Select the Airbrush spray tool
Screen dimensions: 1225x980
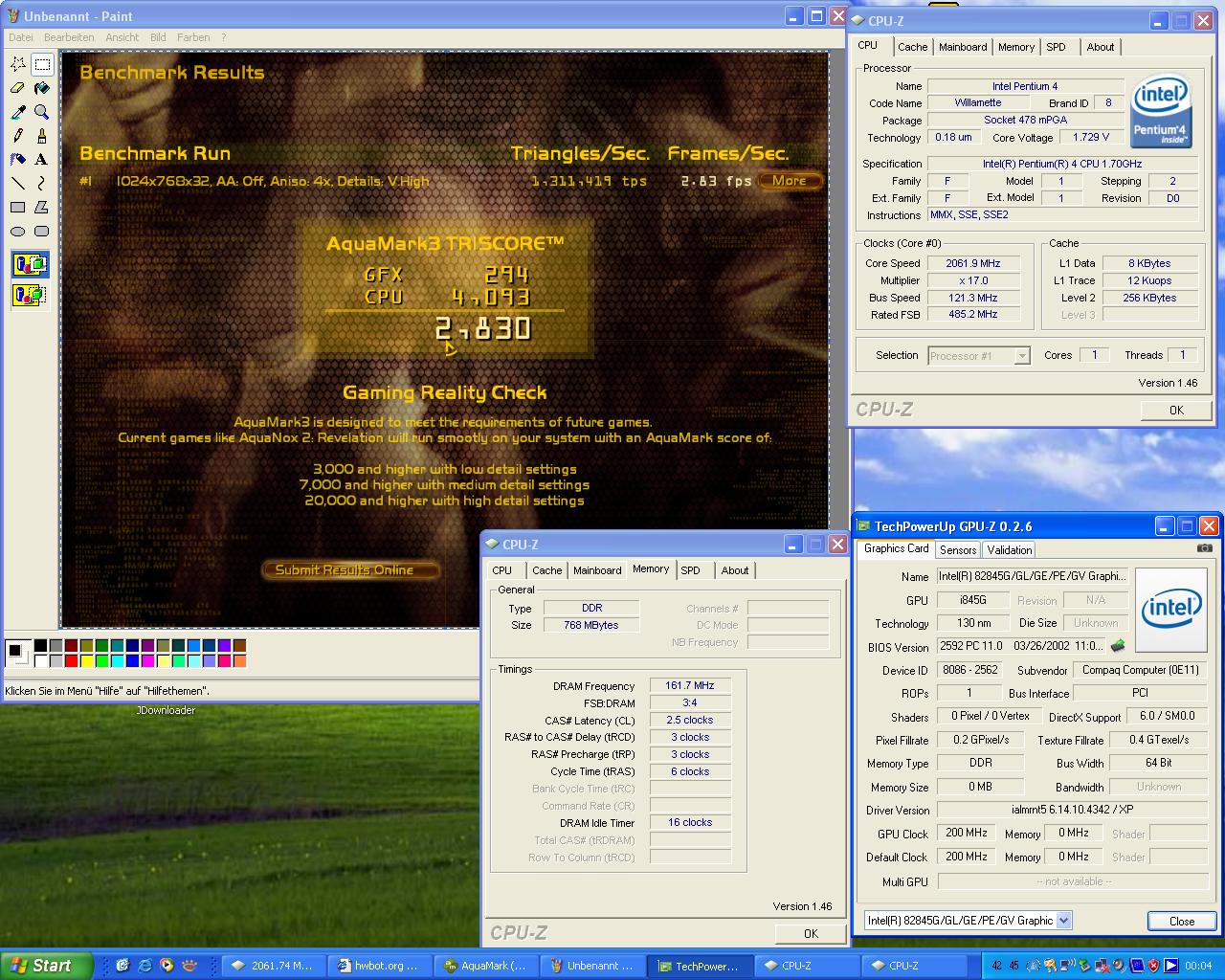[x=17, y=160]
